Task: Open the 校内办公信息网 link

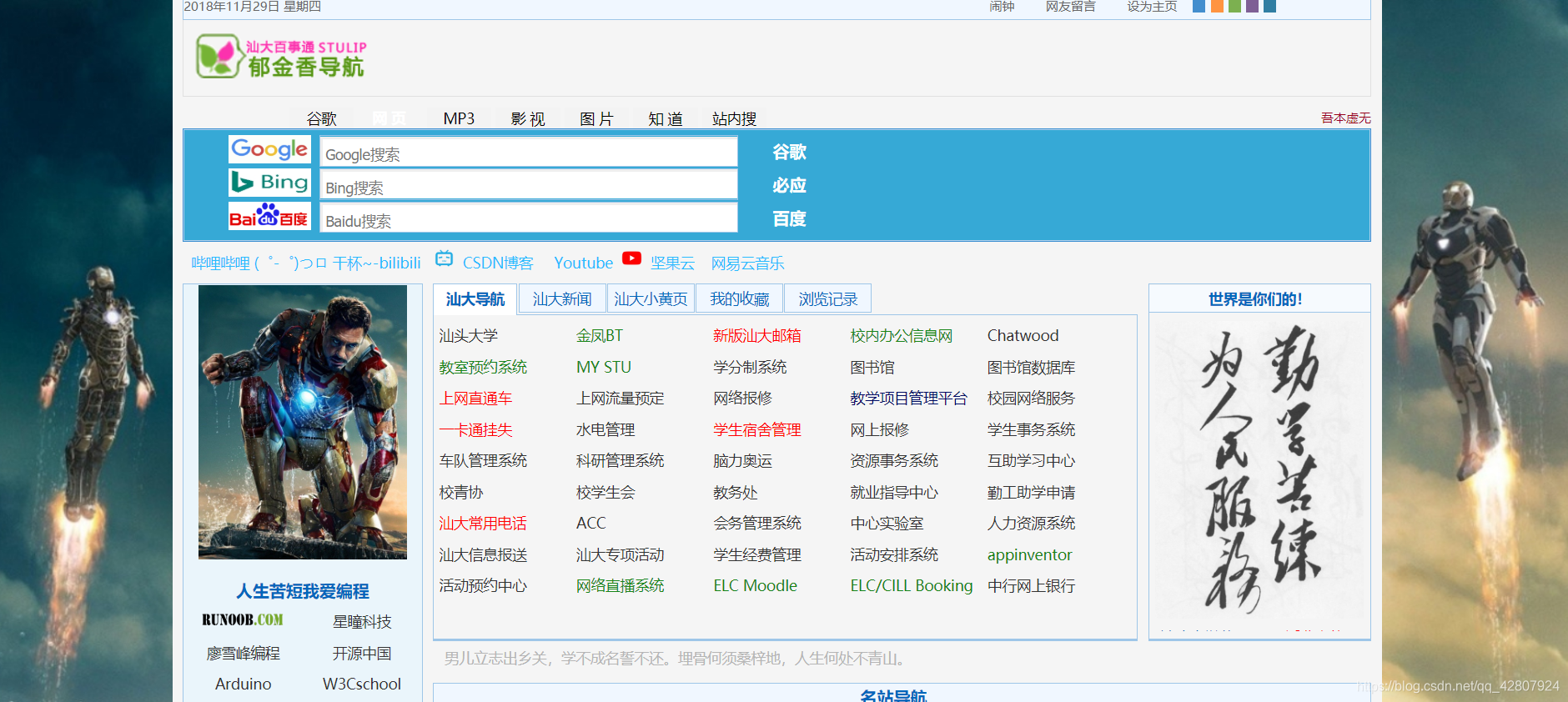Action: coord(902,336)
